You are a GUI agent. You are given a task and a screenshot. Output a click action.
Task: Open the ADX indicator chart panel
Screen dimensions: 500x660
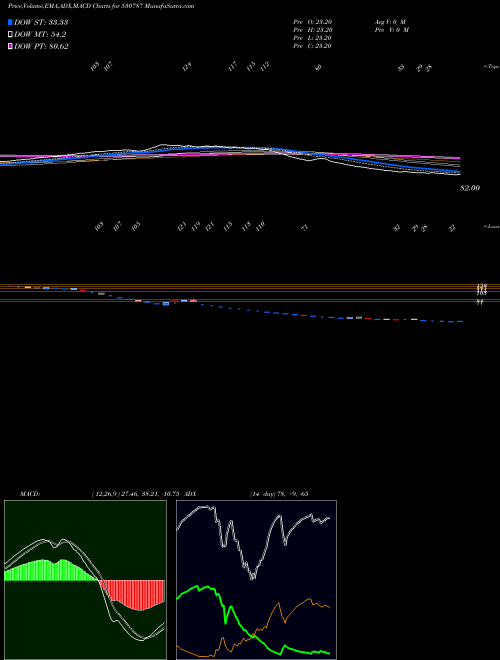click(x=256, y=580)
